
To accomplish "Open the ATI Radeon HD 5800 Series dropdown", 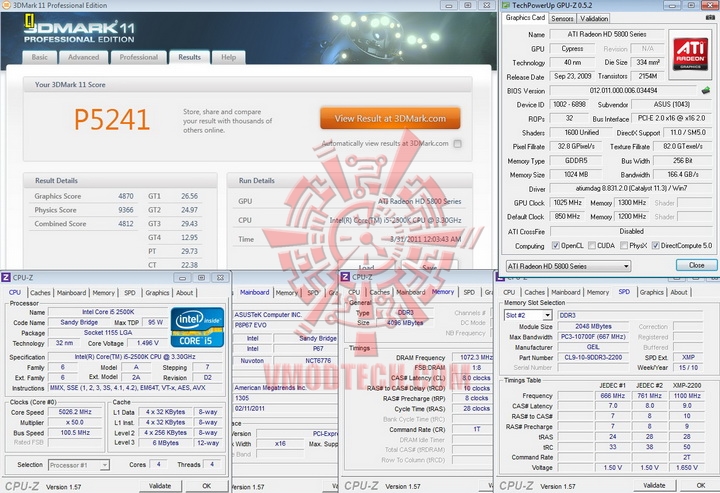I will (x=568, y=266).
